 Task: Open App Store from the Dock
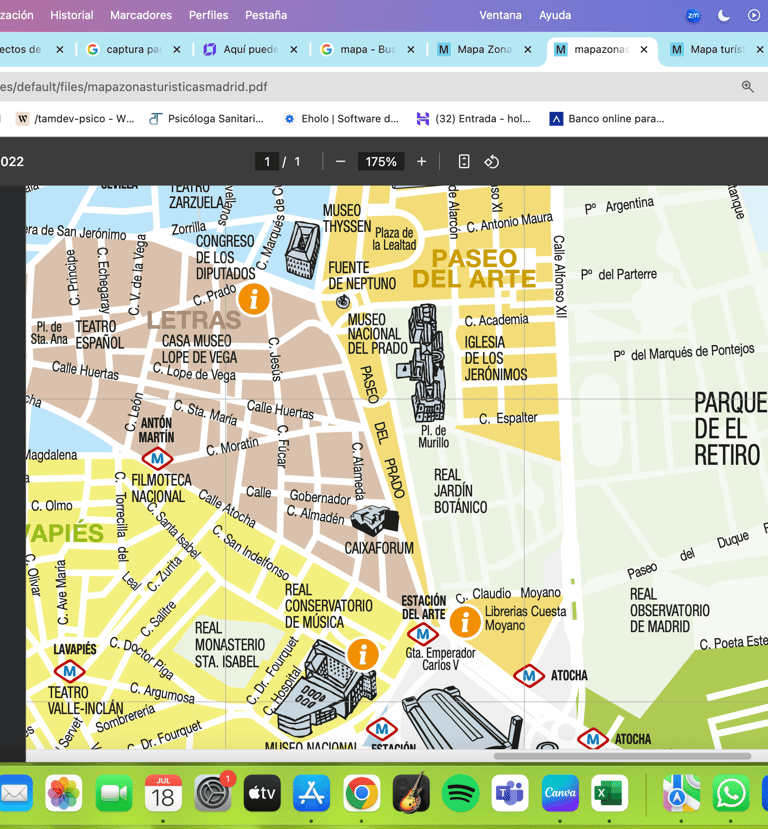[x=312, y=793]
